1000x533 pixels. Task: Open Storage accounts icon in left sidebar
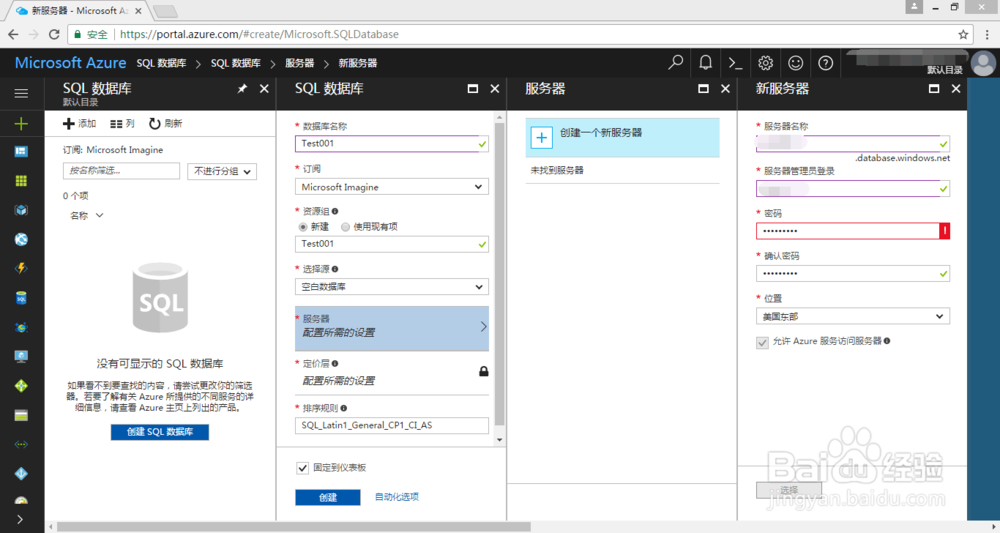click(x=21, y=416)
